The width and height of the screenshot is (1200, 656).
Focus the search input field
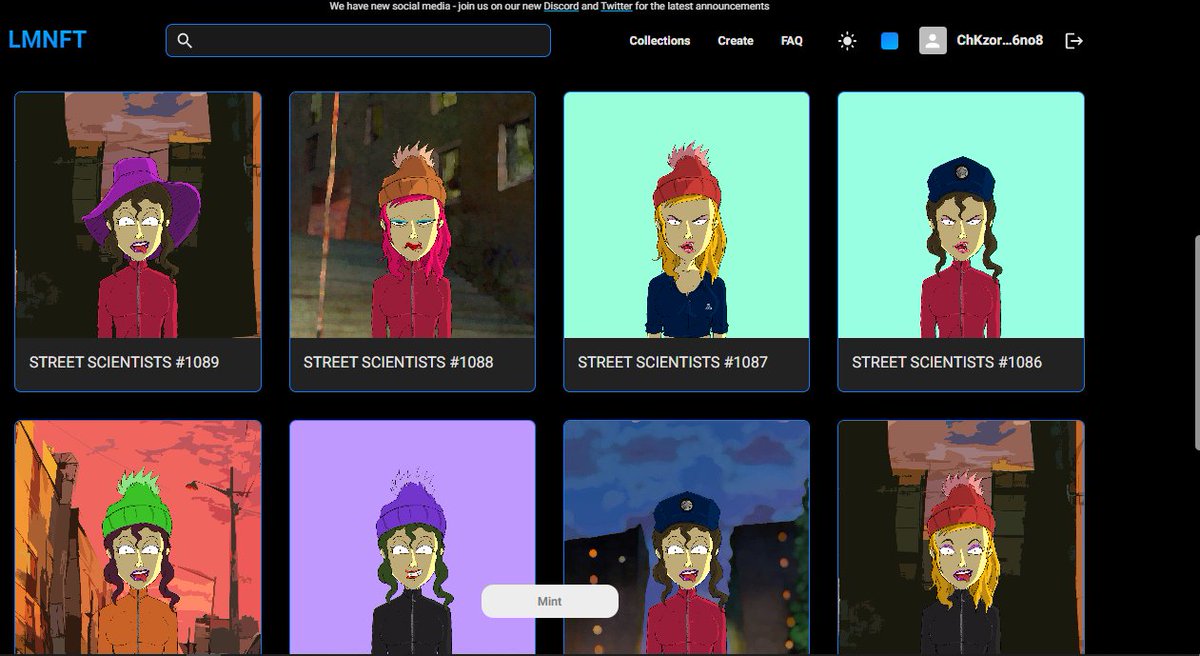point(358,40)
